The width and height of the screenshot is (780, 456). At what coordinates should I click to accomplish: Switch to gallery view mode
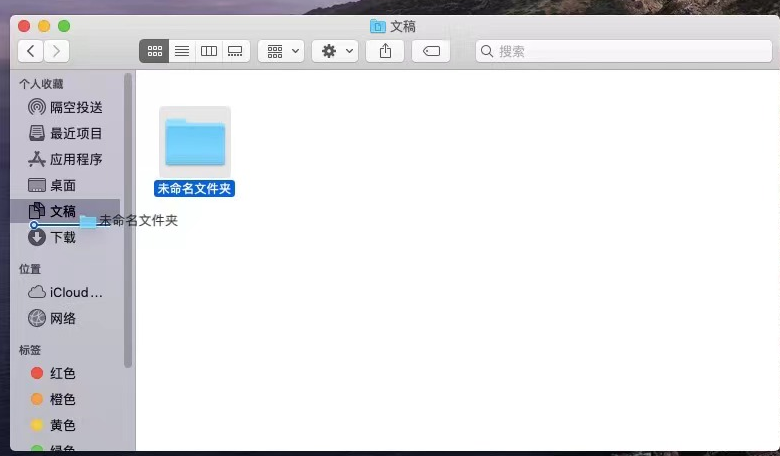(236, 51)
